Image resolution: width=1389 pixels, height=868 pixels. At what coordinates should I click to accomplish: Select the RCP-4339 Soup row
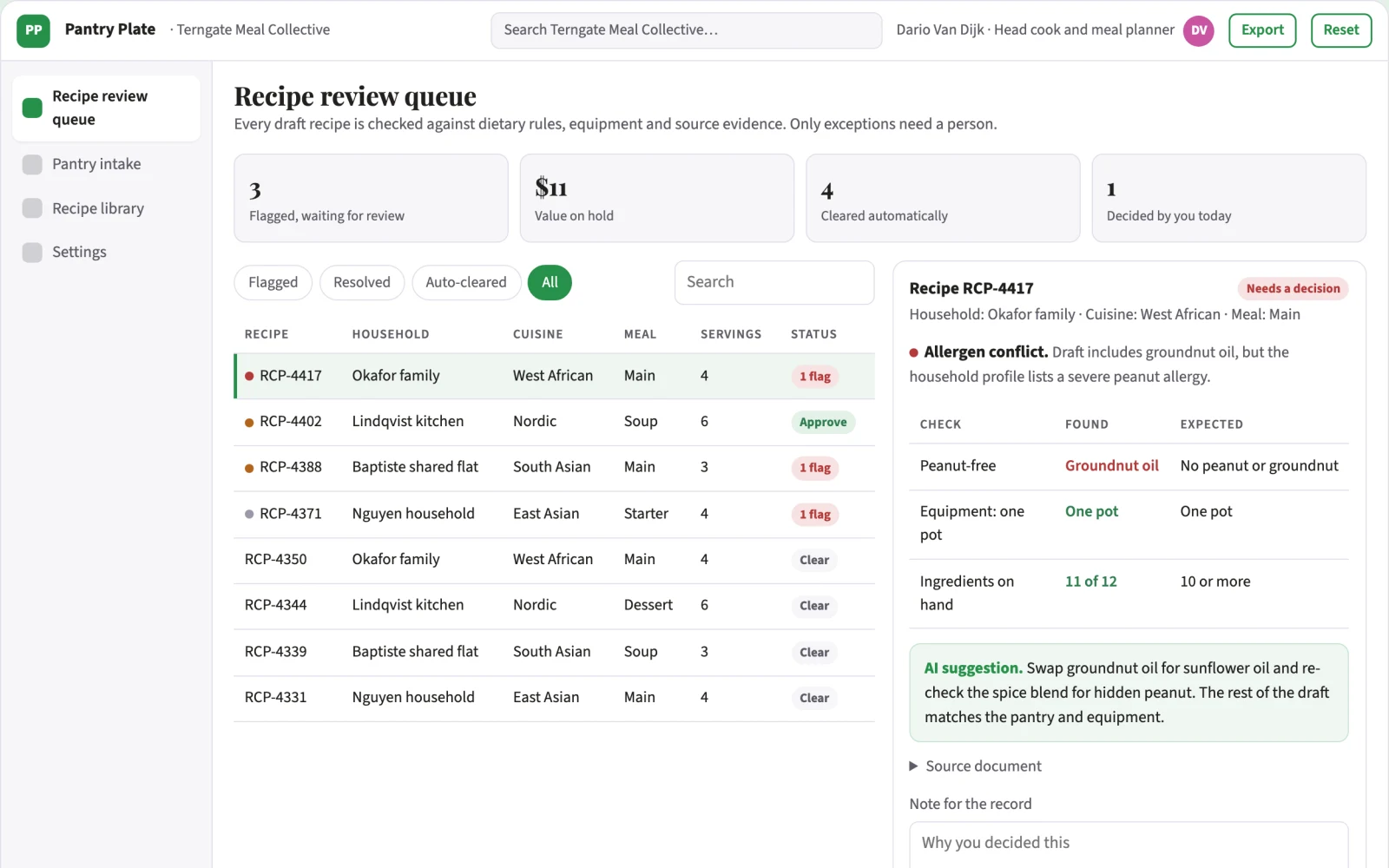pos(555,652)
